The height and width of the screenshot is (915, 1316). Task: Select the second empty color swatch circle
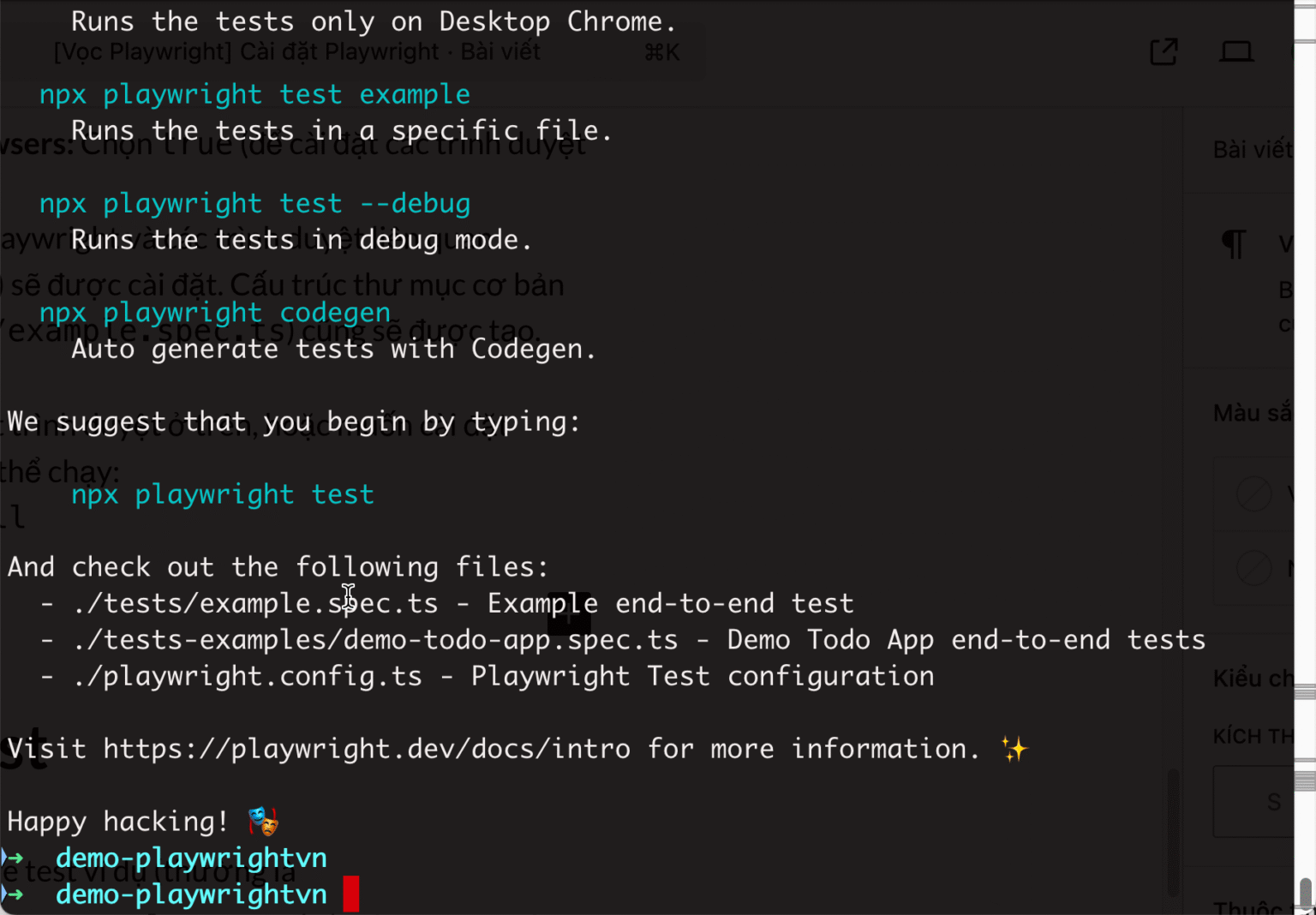(1254, 568)
